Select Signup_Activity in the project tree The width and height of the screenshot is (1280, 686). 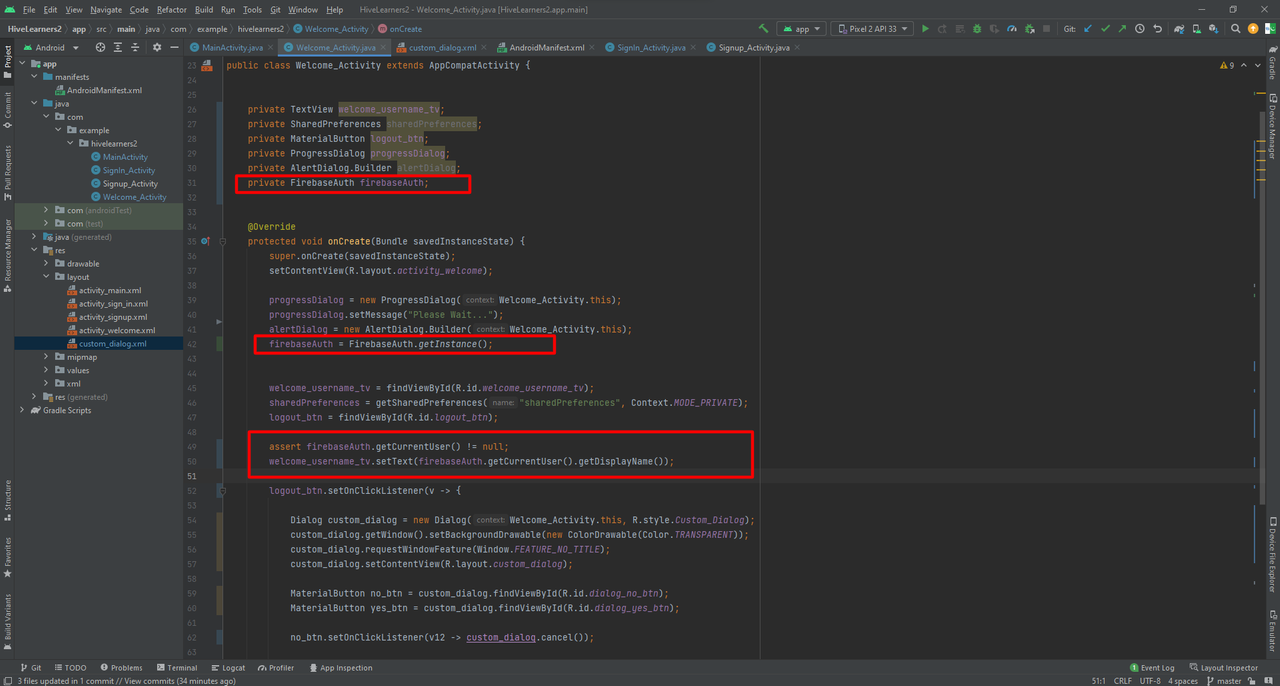(130, 184)
